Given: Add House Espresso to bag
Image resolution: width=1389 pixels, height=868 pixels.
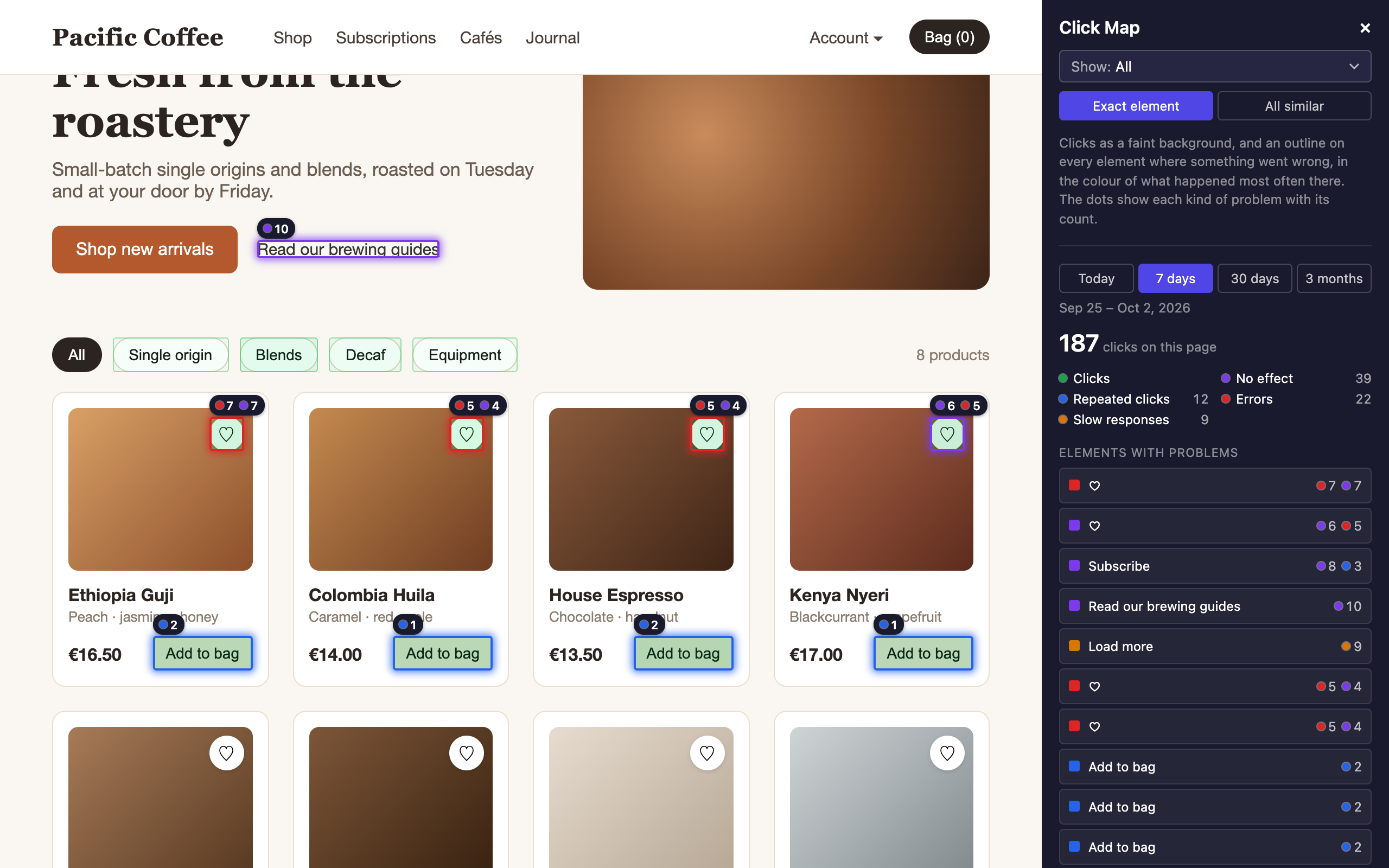Looking at the screenshot, I should click(x=683, y=653).
